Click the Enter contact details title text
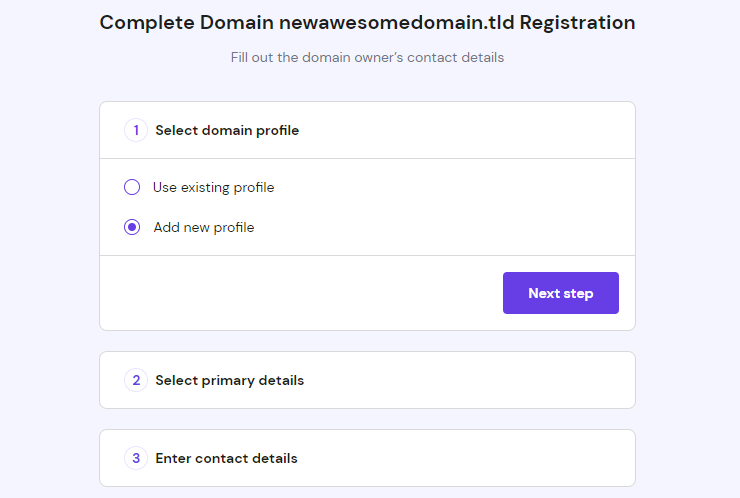Screen dimensions: 740x498 click(x=226, y=458)
